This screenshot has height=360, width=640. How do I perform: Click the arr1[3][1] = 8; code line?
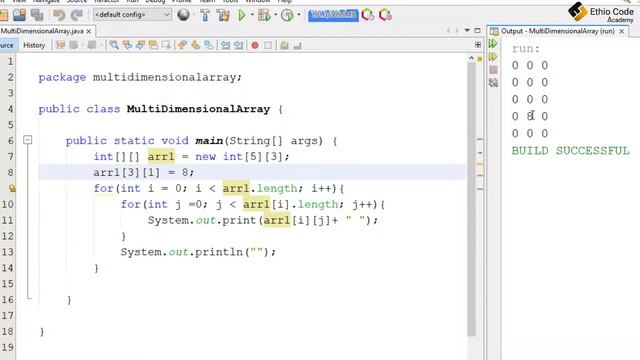(144, 172)
